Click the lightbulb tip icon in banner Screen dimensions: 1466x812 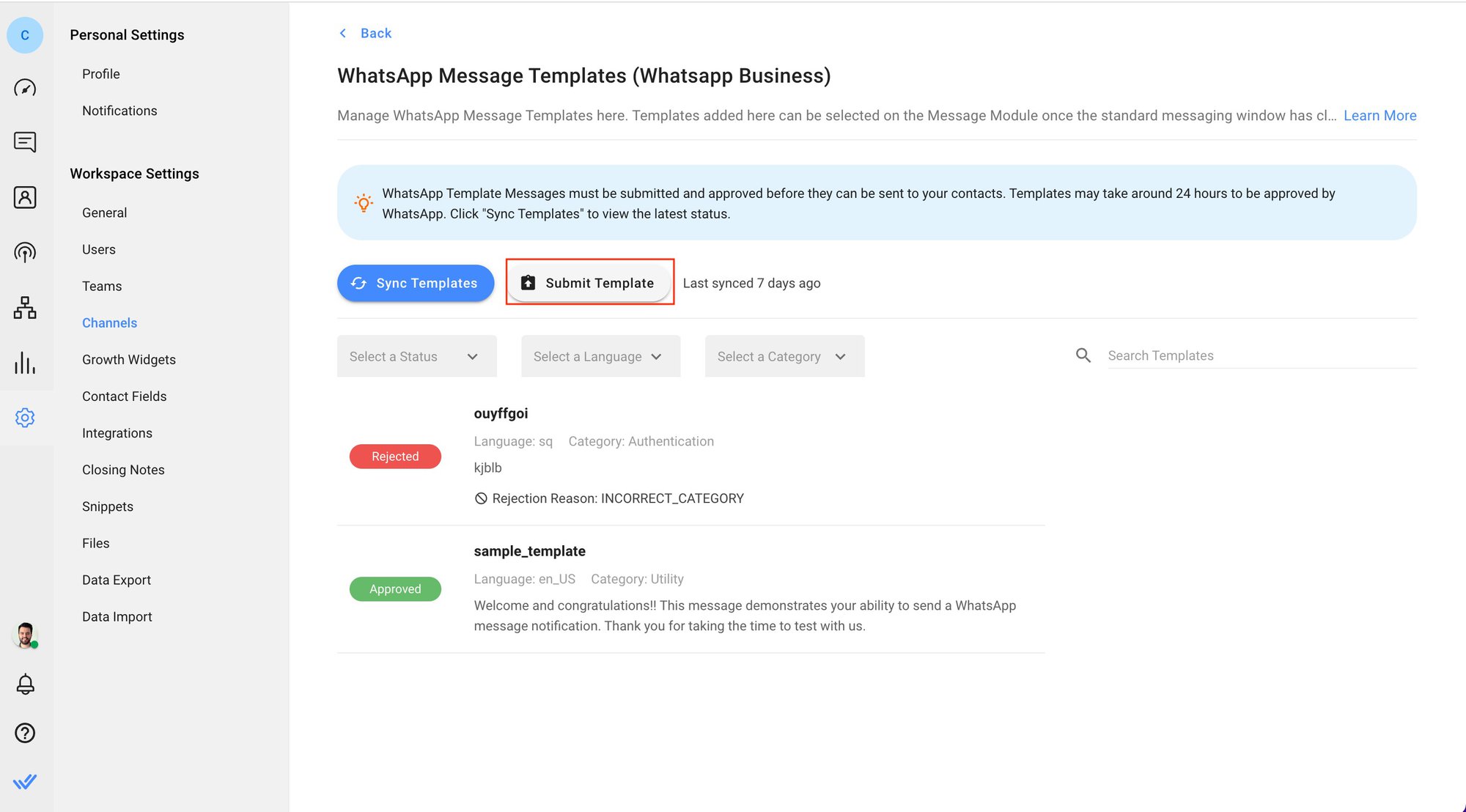click(x=364, y=203)
